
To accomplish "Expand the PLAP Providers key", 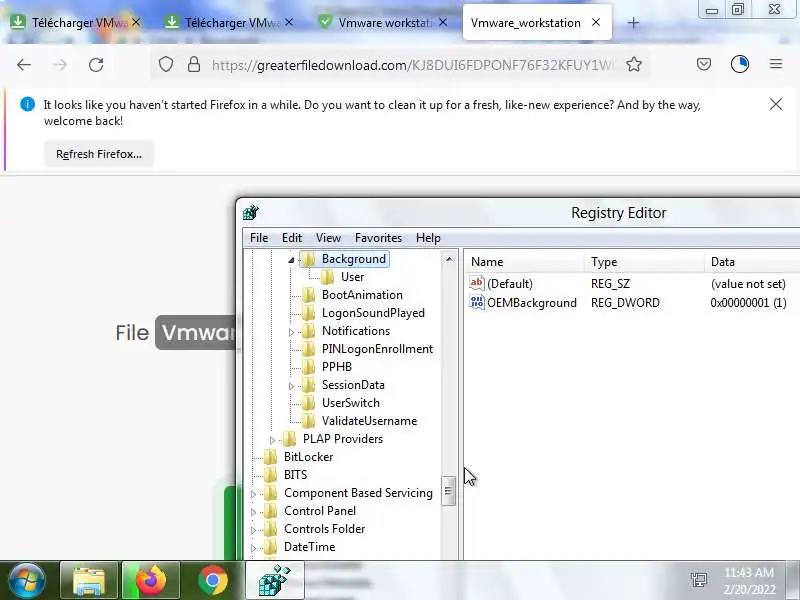I will [272, 439].
